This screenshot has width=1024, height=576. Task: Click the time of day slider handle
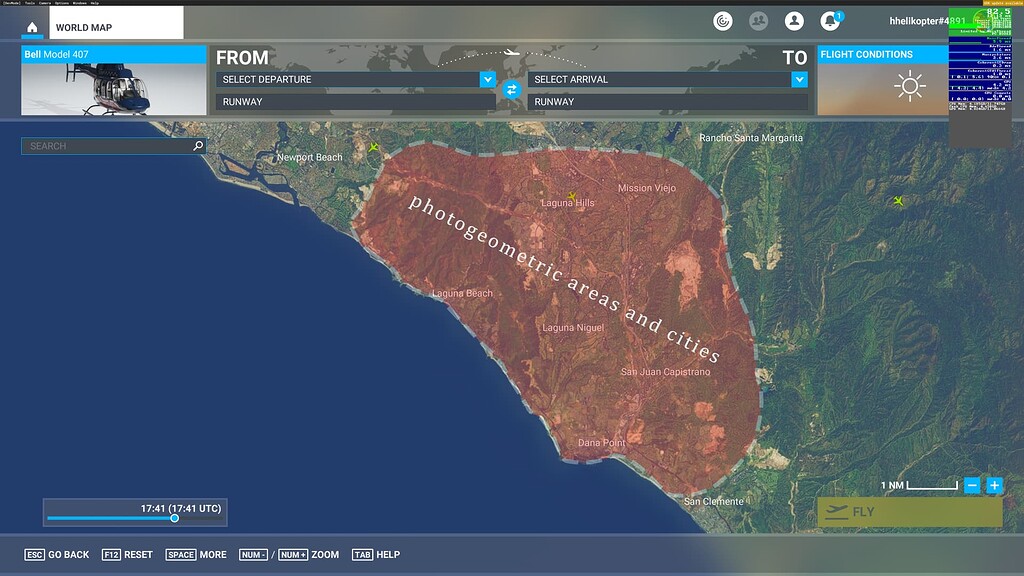(174, 518)
